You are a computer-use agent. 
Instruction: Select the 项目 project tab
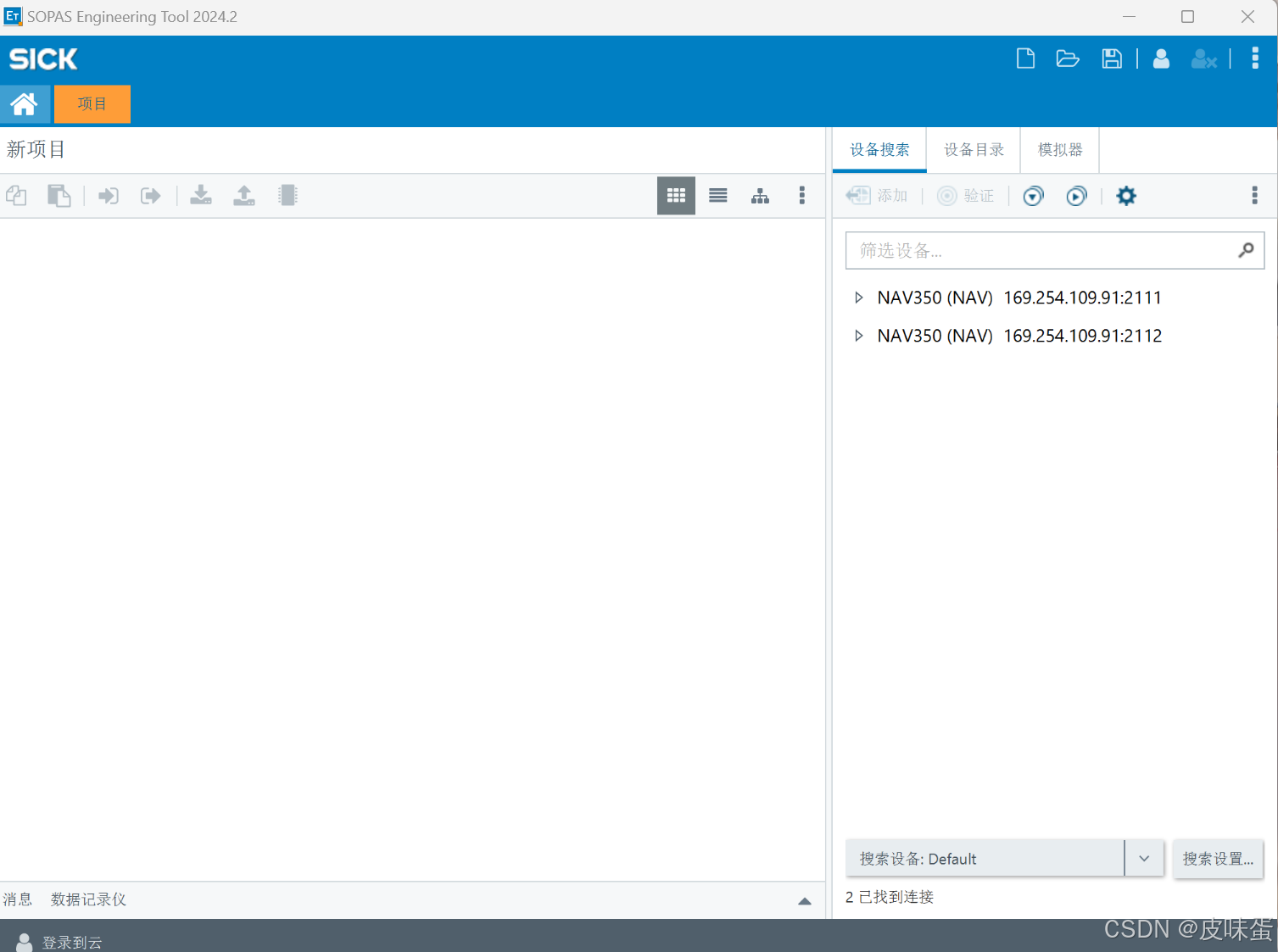pyautogui.click(x=92, y=104)
